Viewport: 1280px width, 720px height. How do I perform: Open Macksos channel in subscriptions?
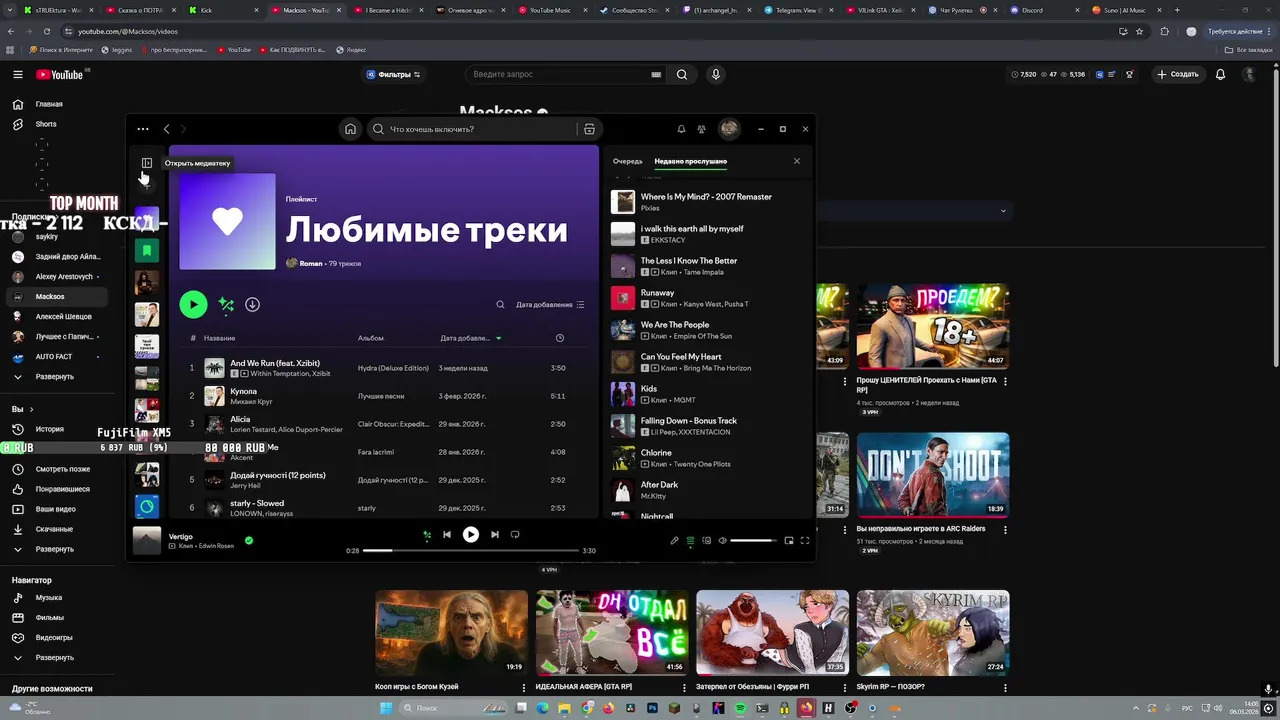coord(50,297)
